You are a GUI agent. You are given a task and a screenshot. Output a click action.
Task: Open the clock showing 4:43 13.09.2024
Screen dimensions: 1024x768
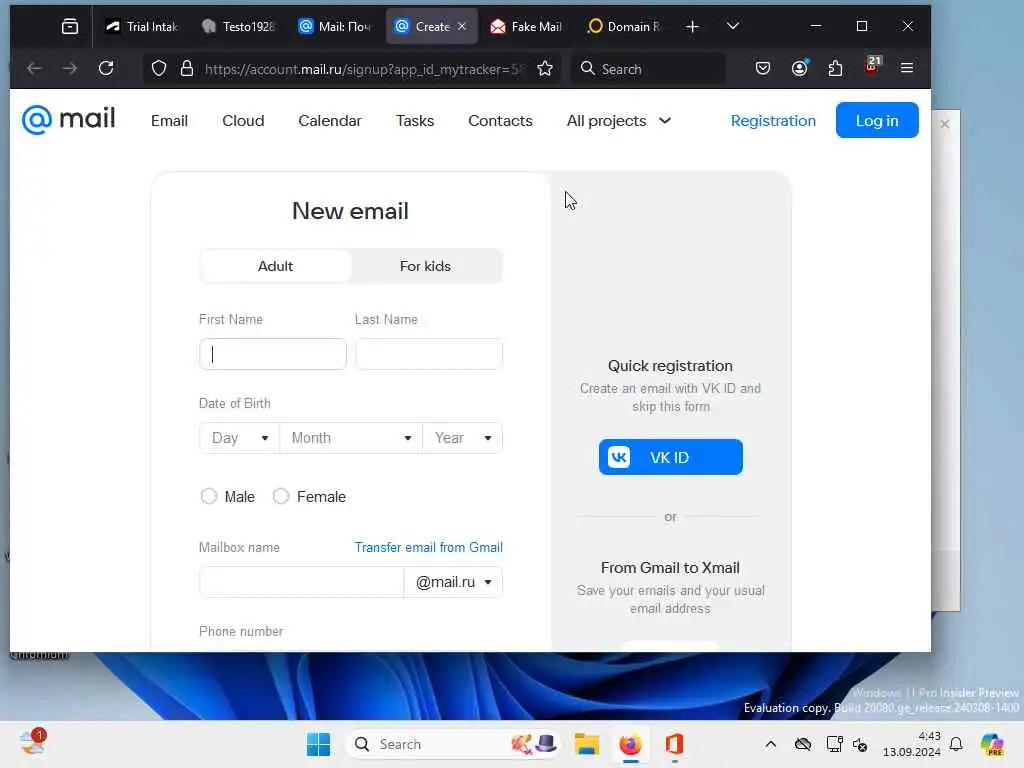pos(912,744)
